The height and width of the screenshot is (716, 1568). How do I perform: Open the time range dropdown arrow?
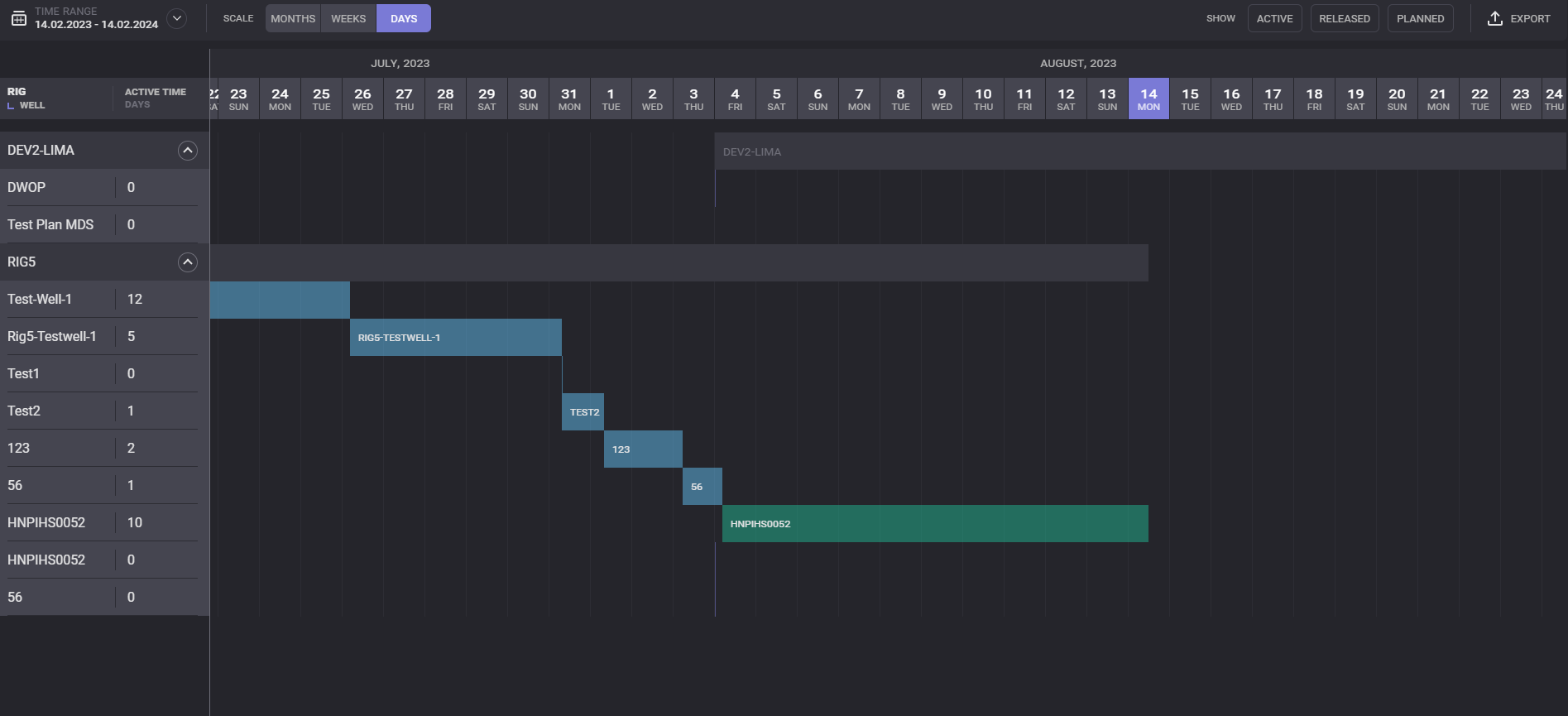176,18
